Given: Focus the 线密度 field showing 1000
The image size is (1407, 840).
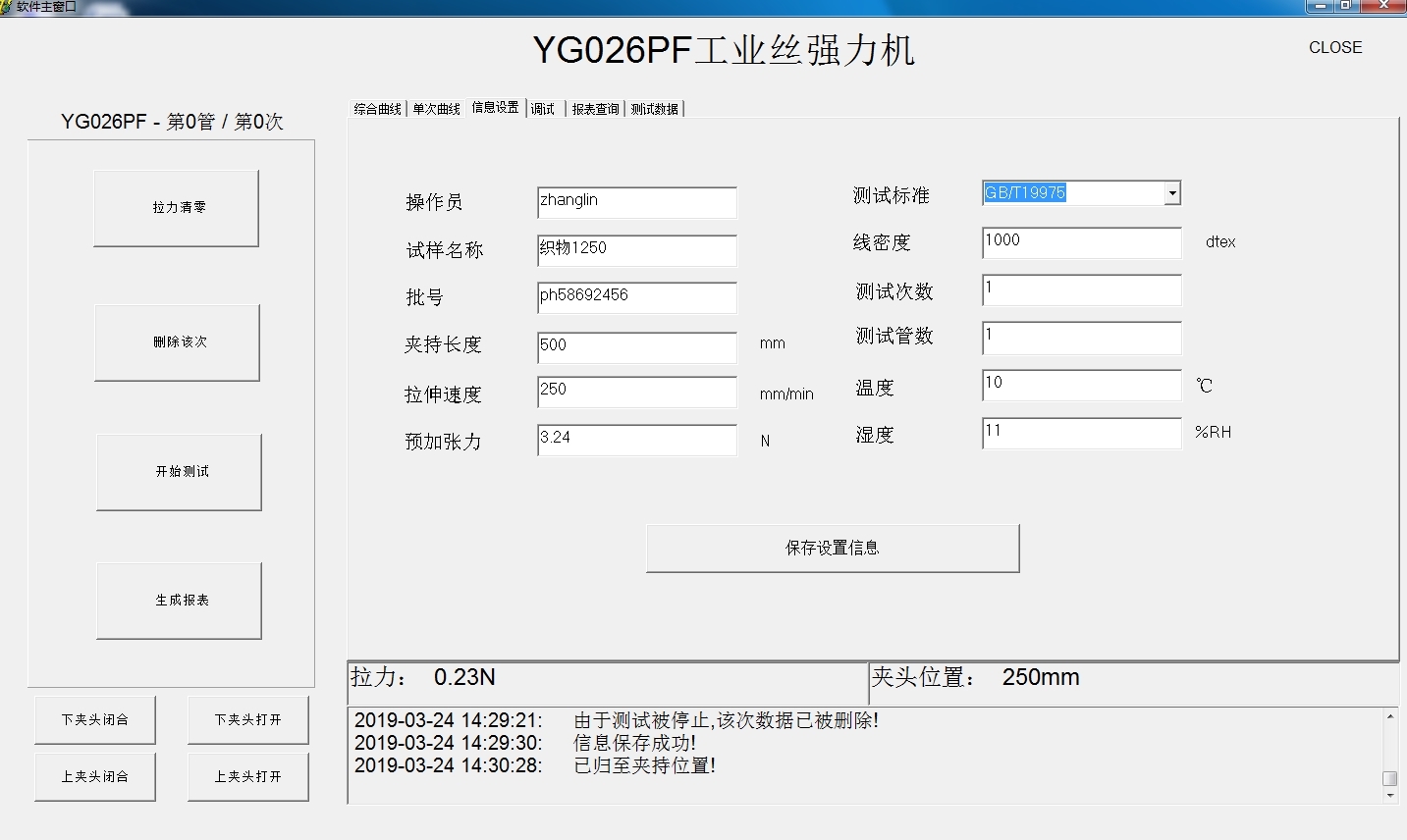Looking at the screenshot, I should [1082, 242].
